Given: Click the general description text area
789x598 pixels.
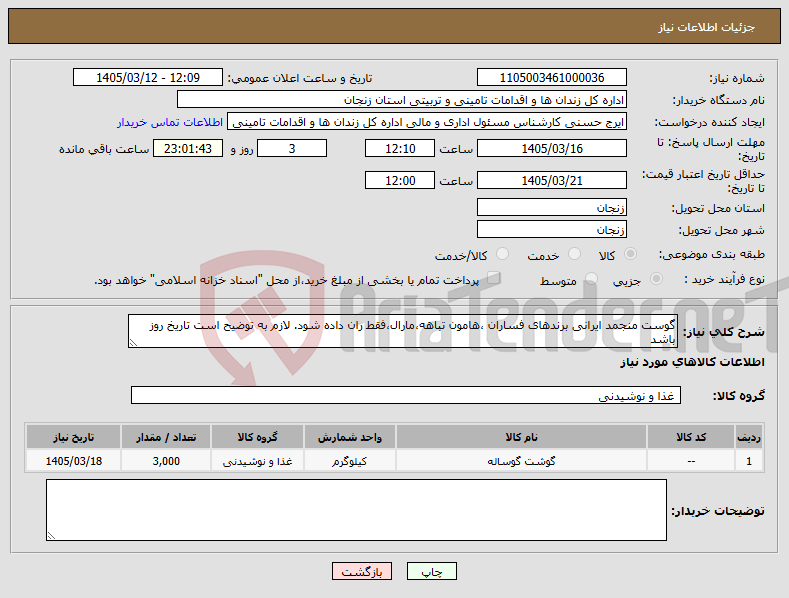Looking at the screenshot, I should coord(403,331).
